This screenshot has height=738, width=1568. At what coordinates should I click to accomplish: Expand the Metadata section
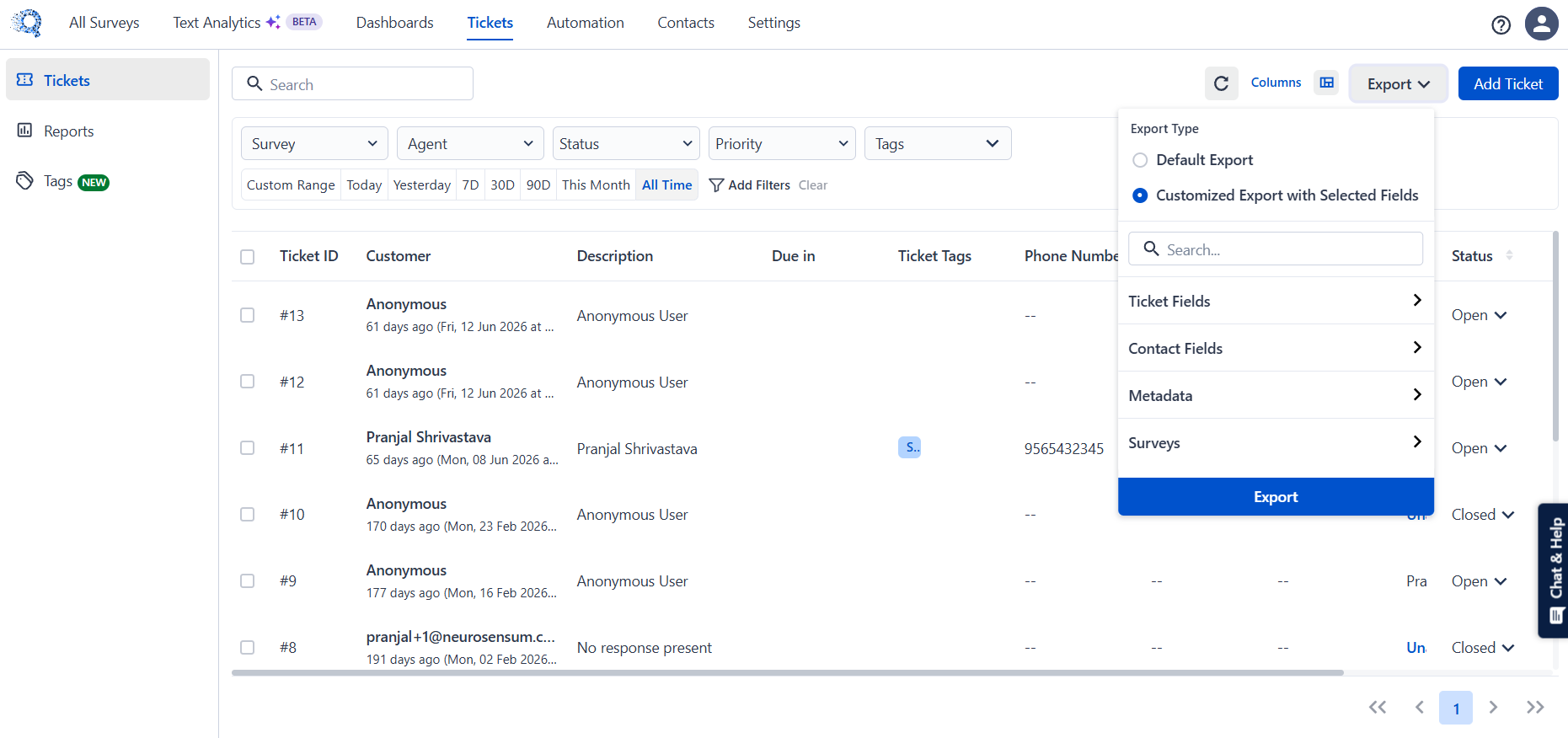coord(1276,395)
